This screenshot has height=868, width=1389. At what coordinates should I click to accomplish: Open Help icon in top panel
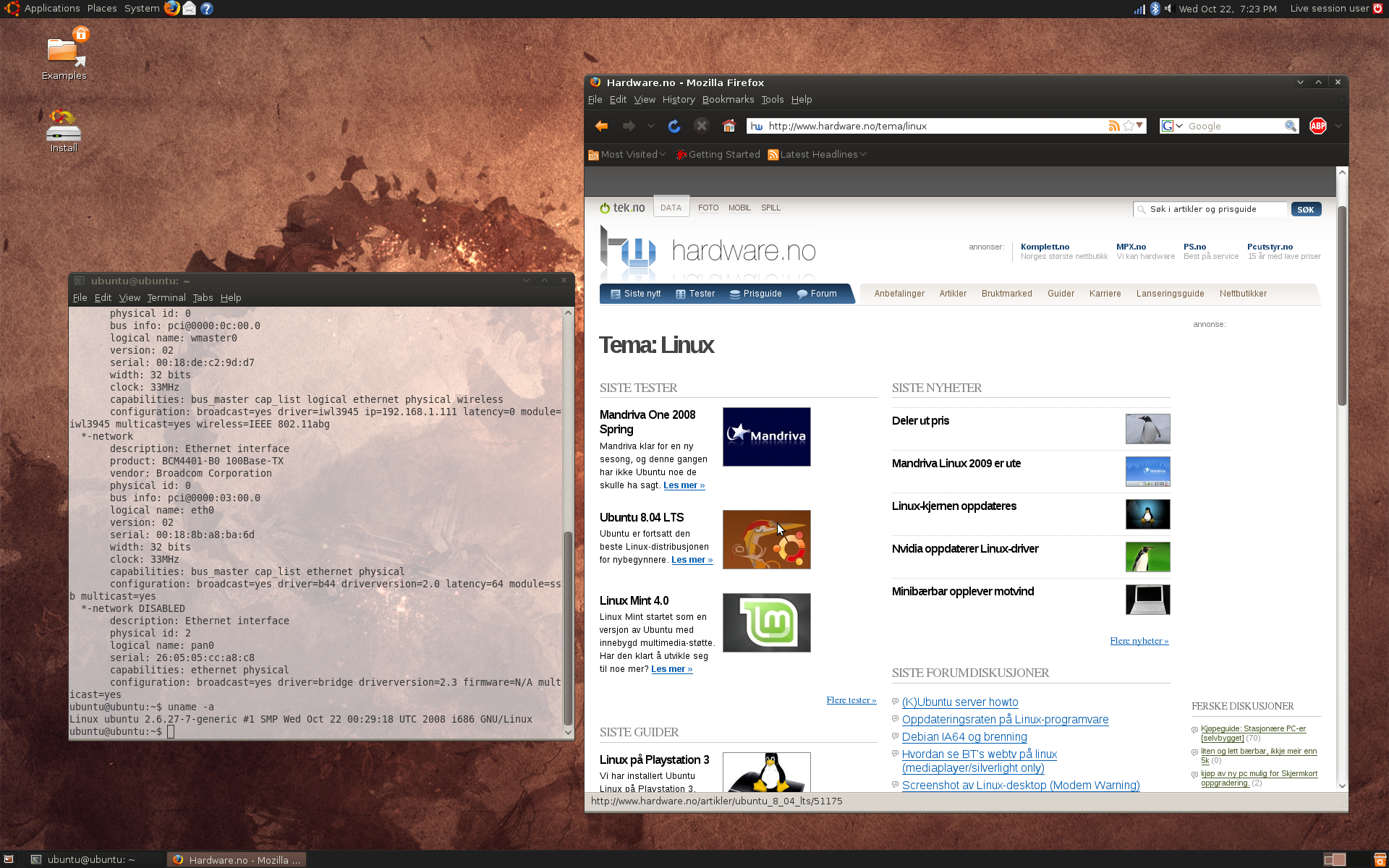pyautogui.click(x=207, y=9)
